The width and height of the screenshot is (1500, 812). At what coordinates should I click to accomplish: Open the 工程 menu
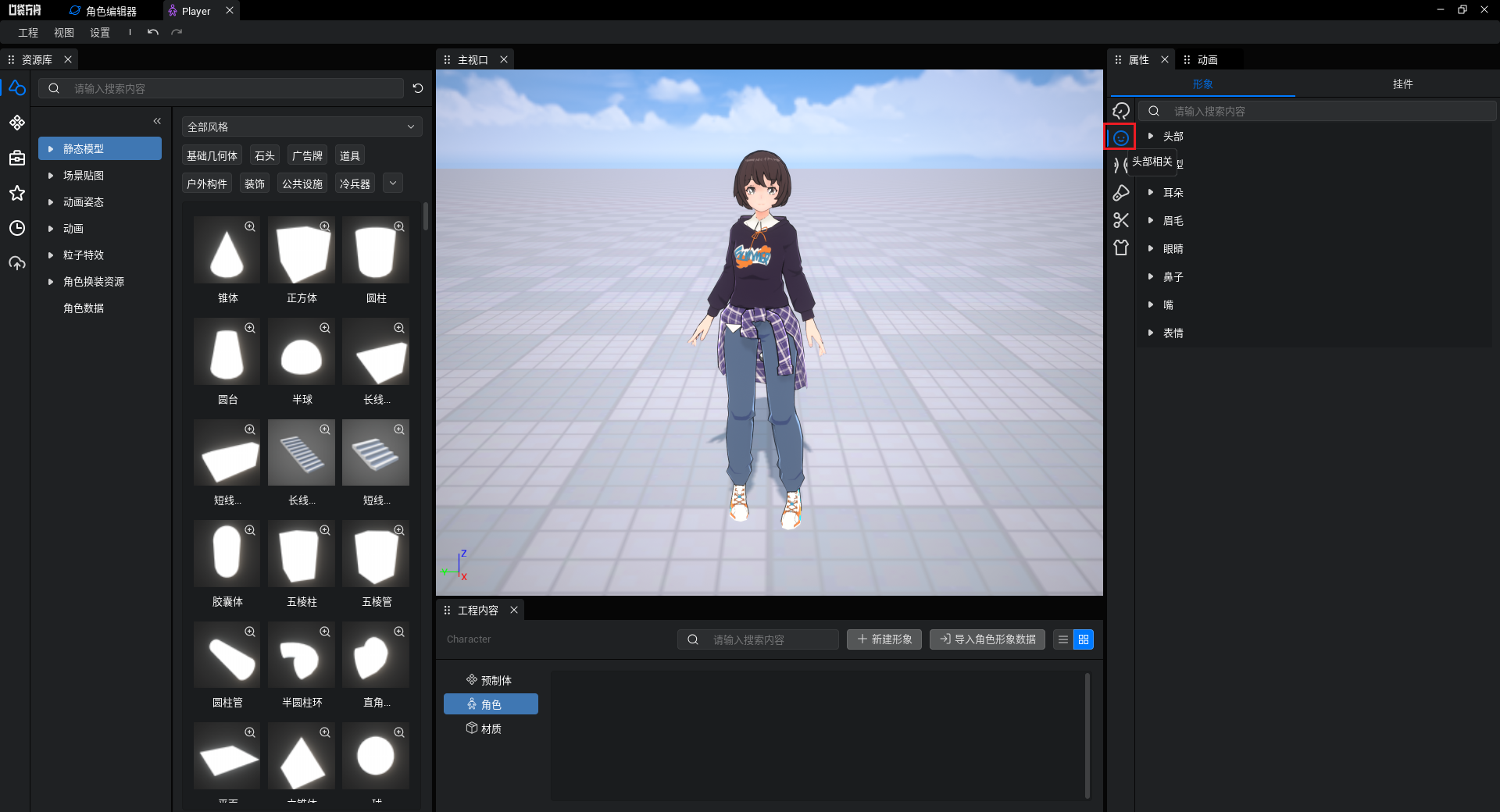tap(28, 33)
